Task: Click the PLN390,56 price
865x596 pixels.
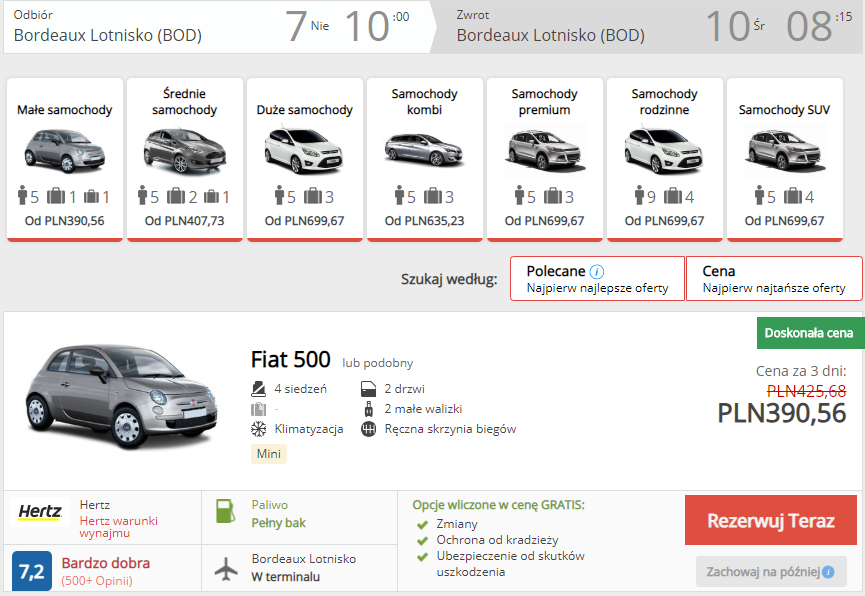Action: 781,413
